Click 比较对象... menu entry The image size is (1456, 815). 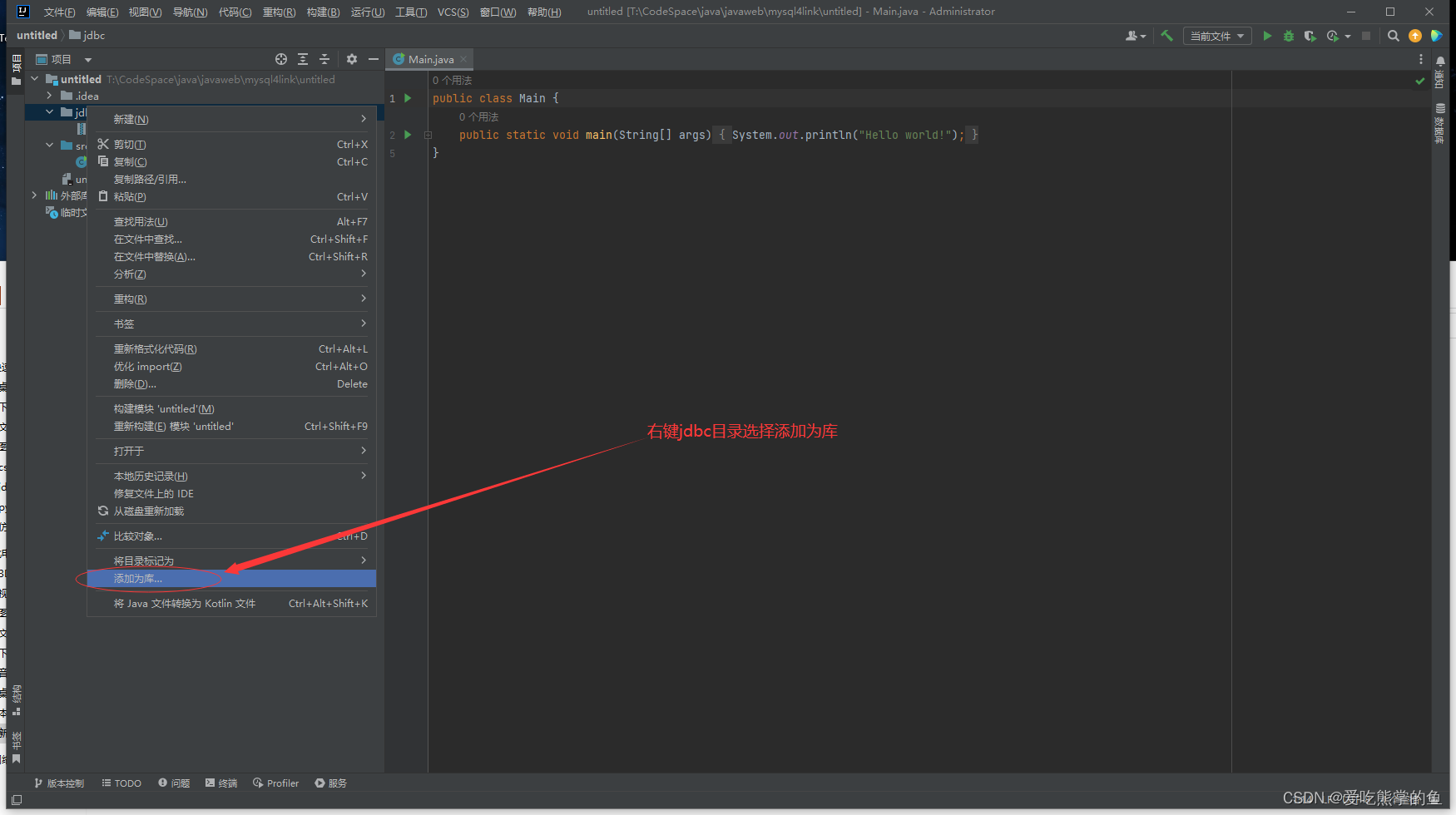(x=231, y=536)
